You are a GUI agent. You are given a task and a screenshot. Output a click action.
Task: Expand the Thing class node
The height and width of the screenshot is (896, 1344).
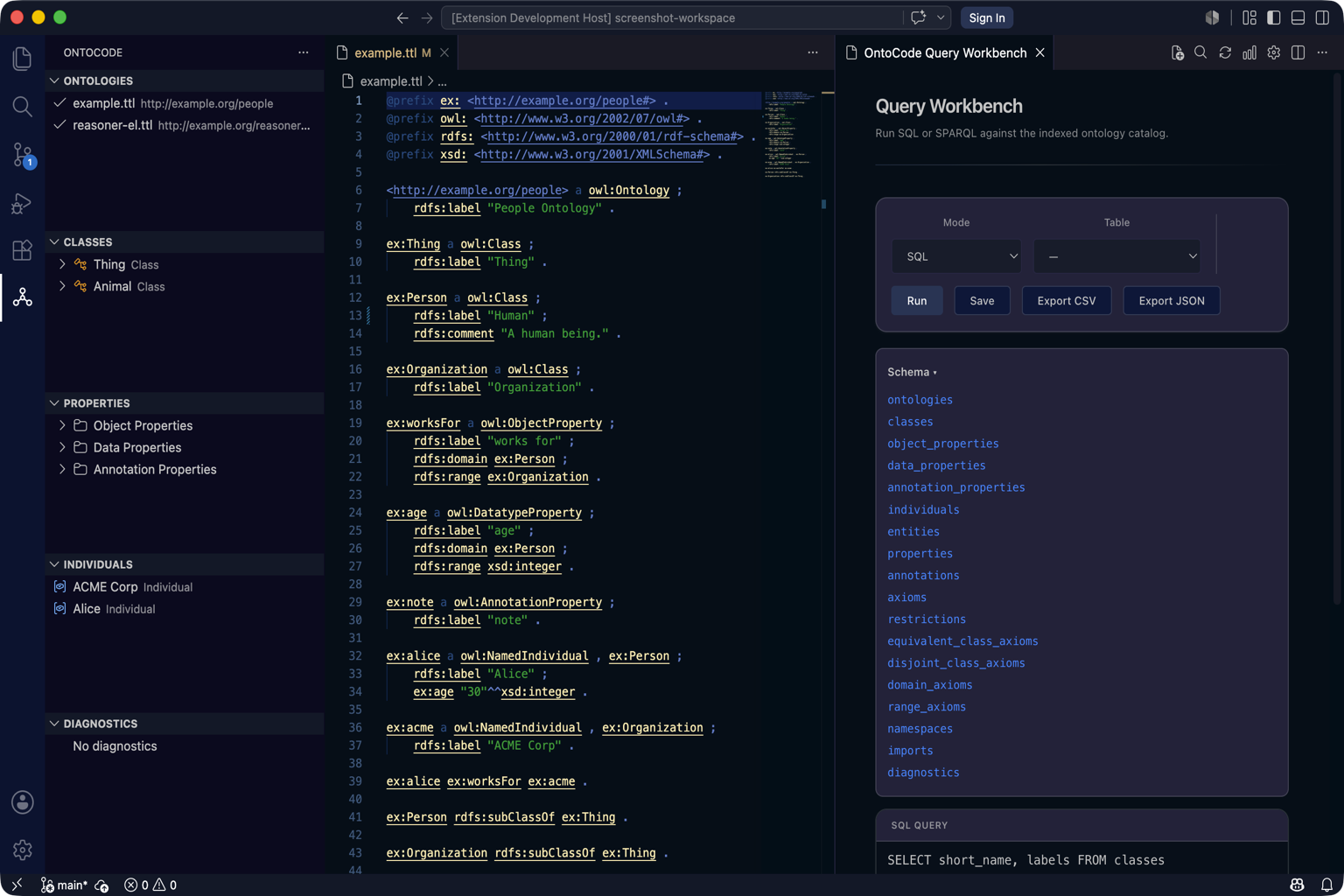coord(62,264)
